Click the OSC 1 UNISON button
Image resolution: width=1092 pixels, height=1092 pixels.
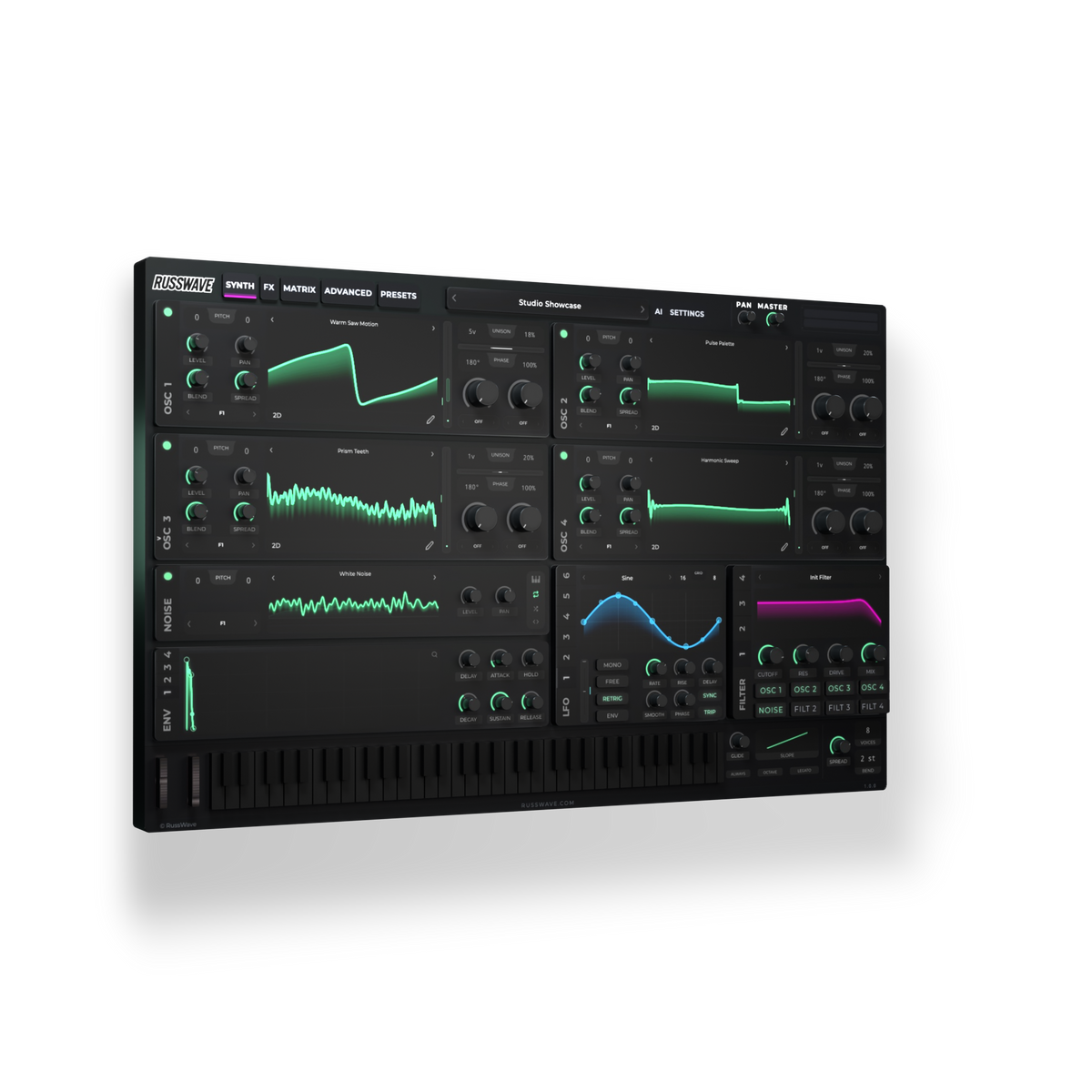[501, 331]
